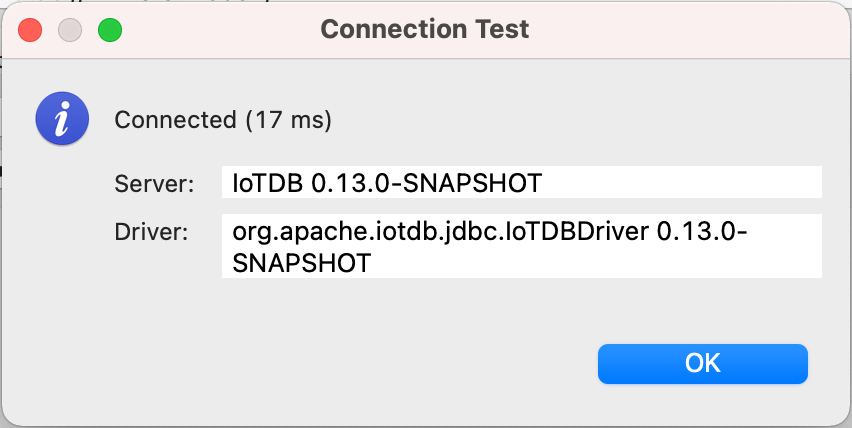Screen dimensions: 852x428
Task: Click blank space at the Server field's right end
Action: pyautogui.click(x=740, y=183)
